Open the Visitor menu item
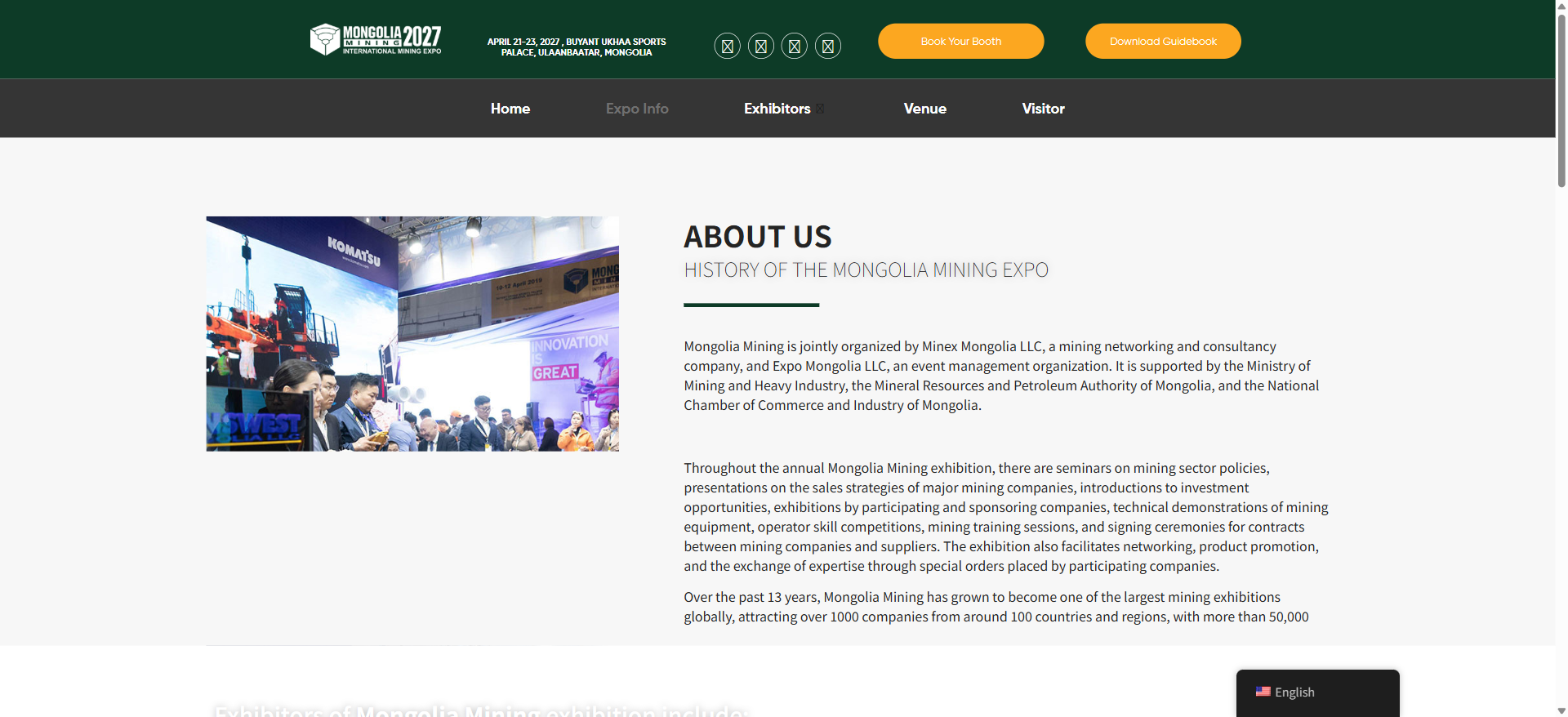This screenshot has width=1568, height=717. coord(1044,109)
